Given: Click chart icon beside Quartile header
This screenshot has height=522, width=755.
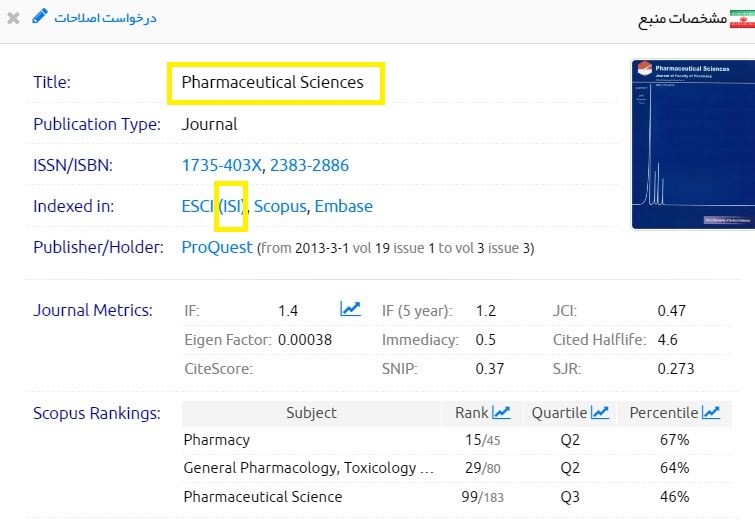Looking at the screenshot, I should tap(600, 412).
